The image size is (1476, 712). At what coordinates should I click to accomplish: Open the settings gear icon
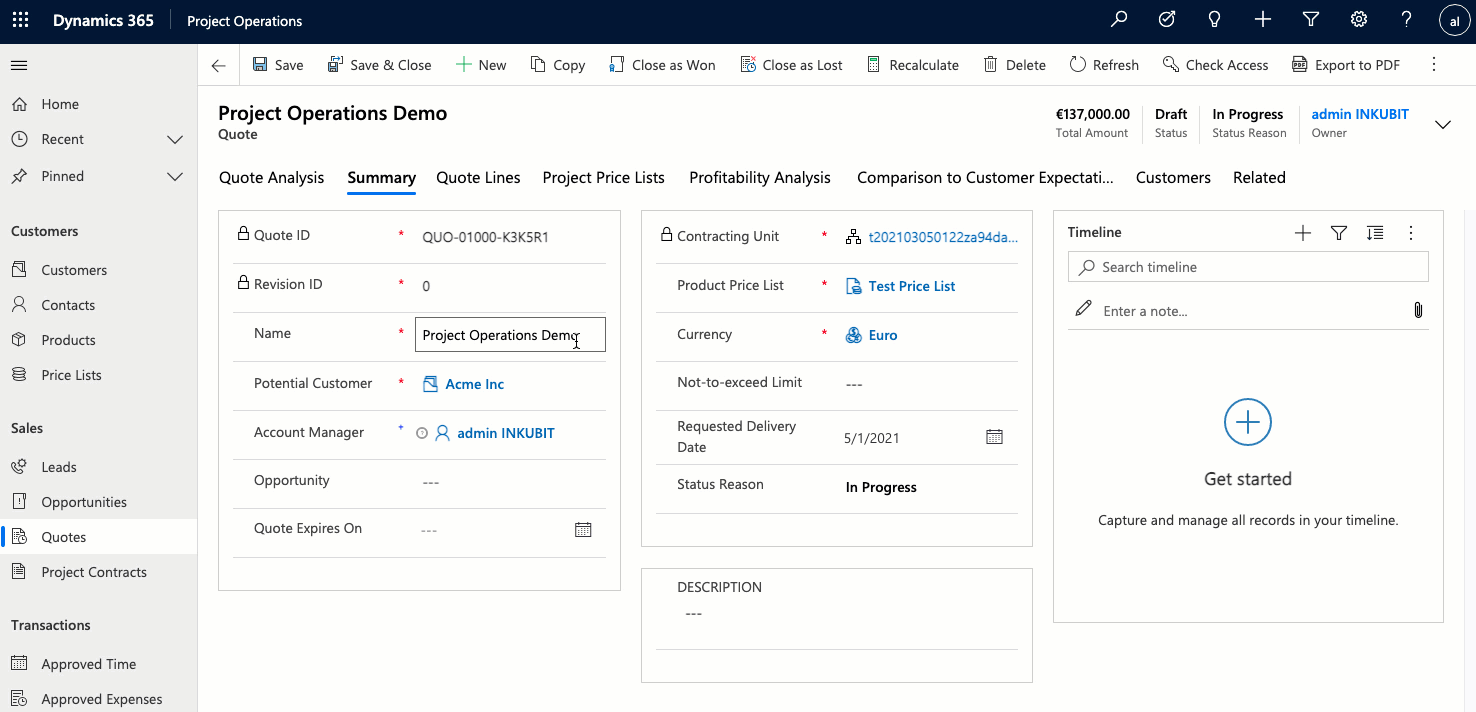pos(1359,19)
